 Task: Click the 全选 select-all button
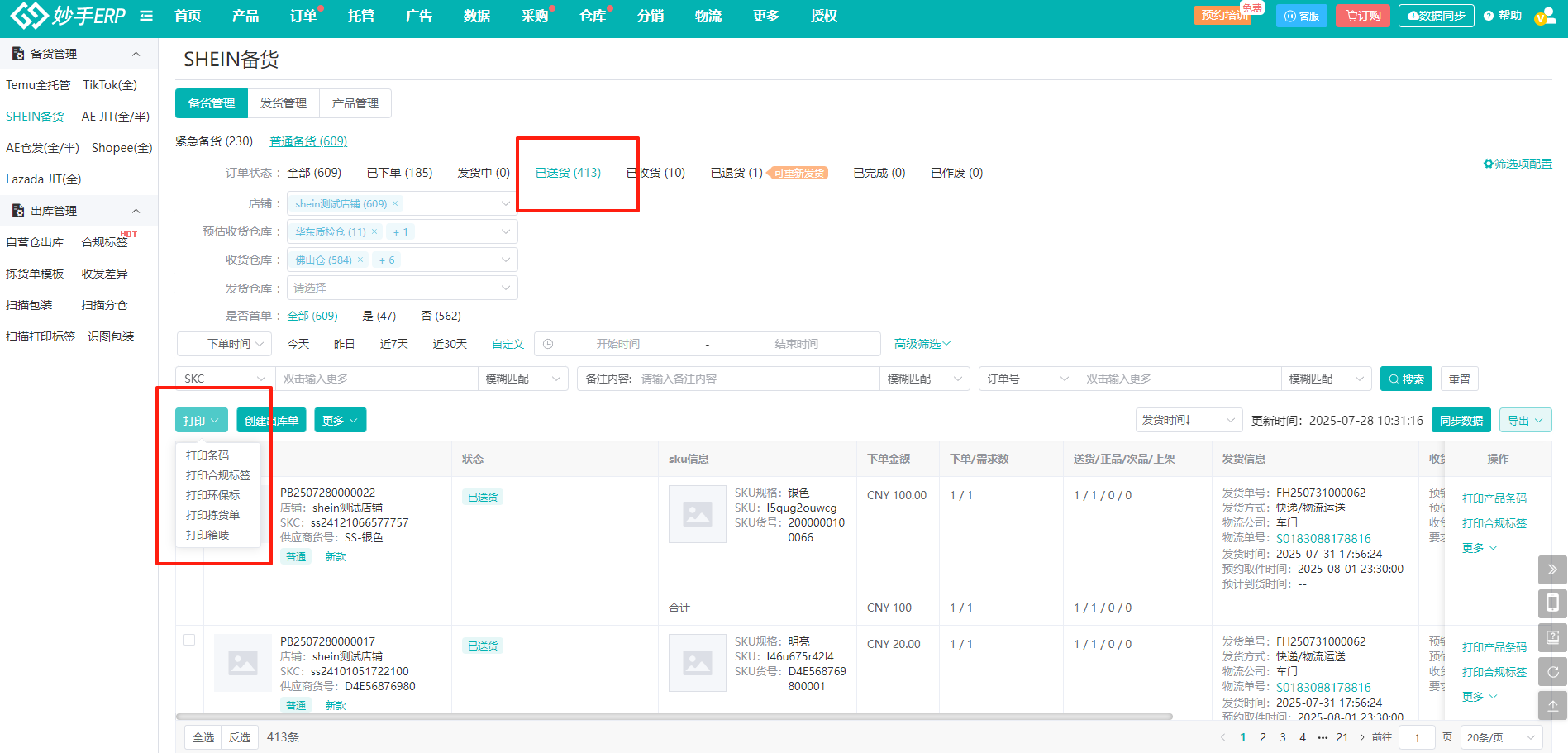[203, 737]
